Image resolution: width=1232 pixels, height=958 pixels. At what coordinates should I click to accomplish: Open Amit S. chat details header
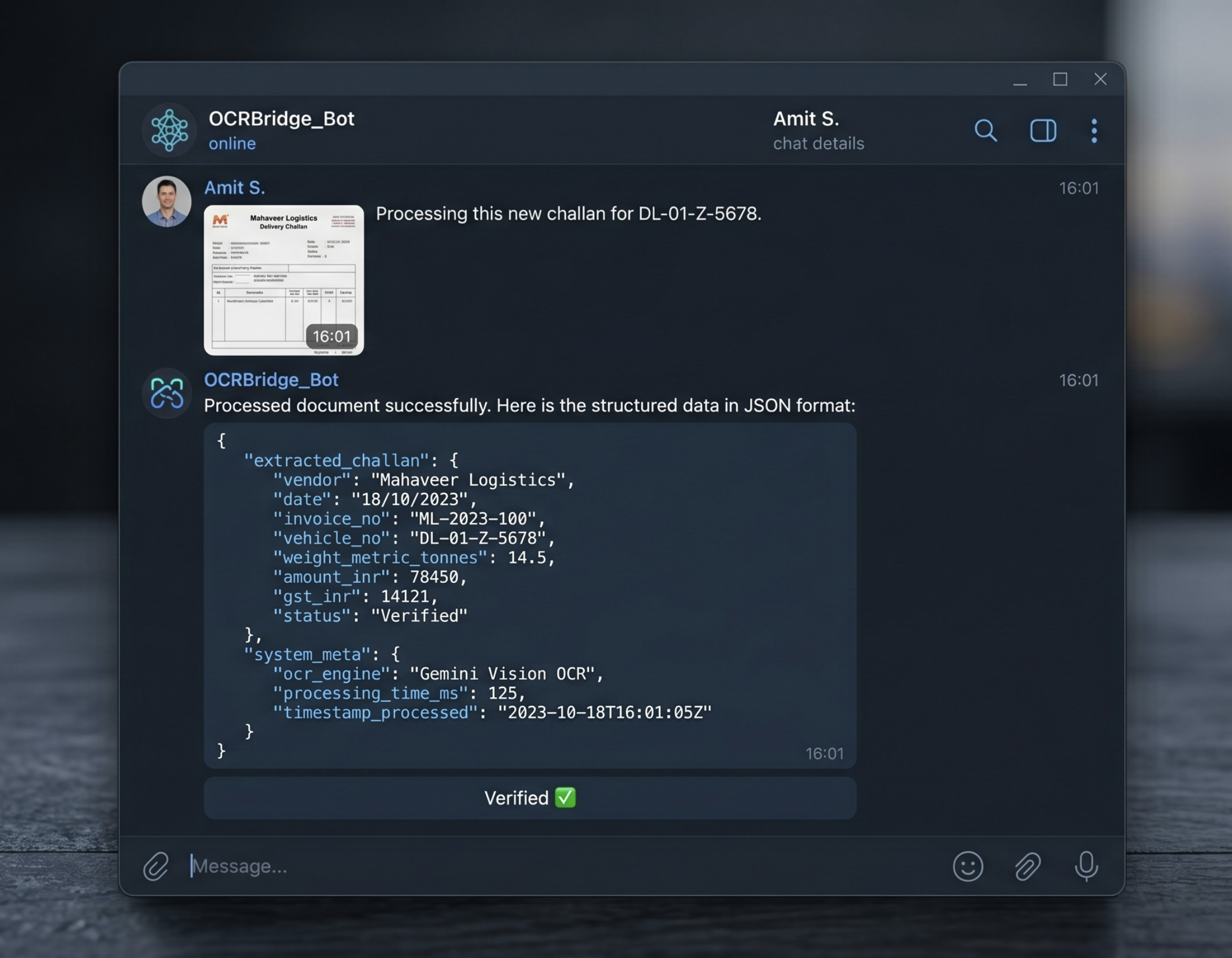click(x=818, y=130)
